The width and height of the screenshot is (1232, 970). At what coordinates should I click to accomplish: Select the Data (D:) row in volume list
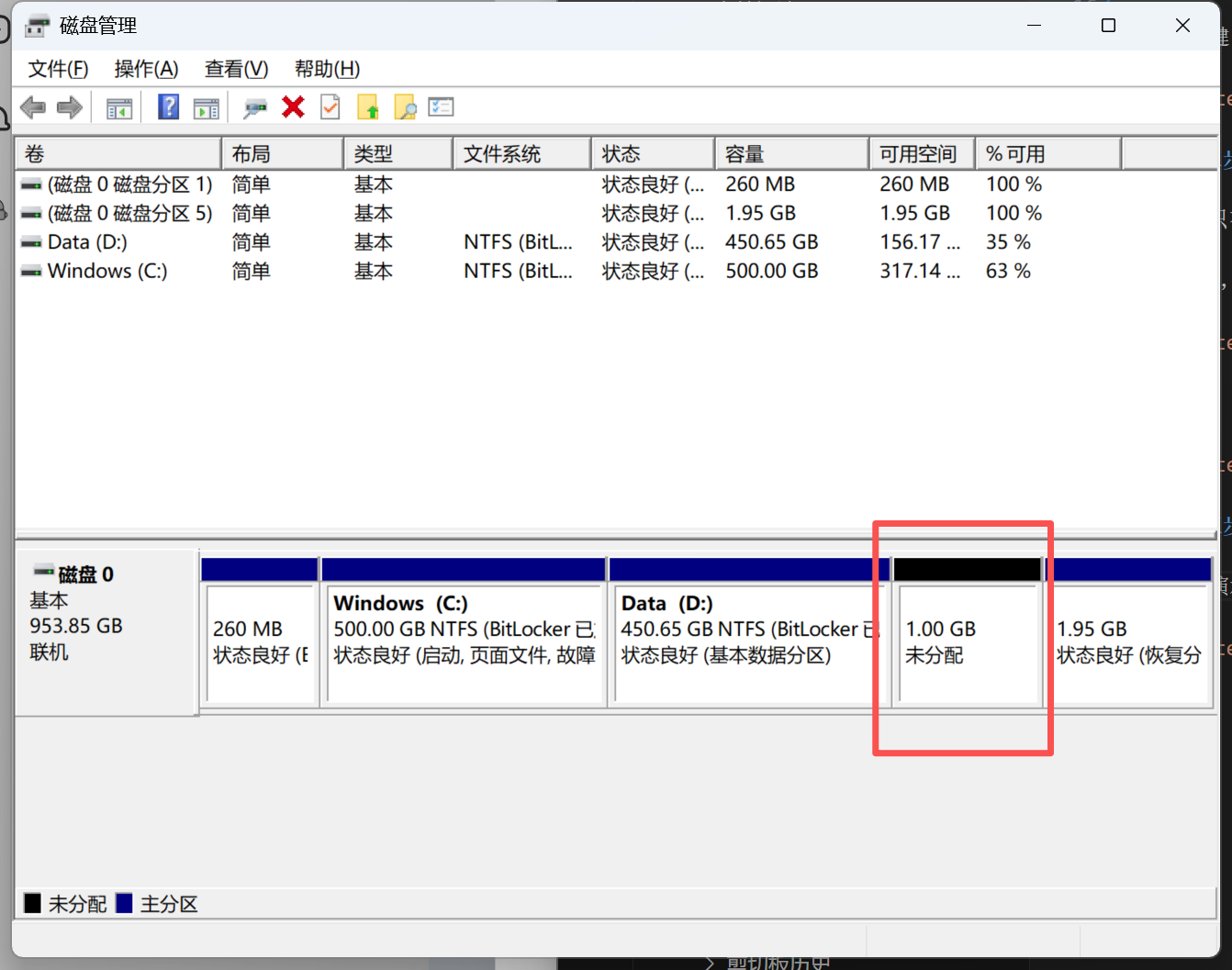[87, 242]
